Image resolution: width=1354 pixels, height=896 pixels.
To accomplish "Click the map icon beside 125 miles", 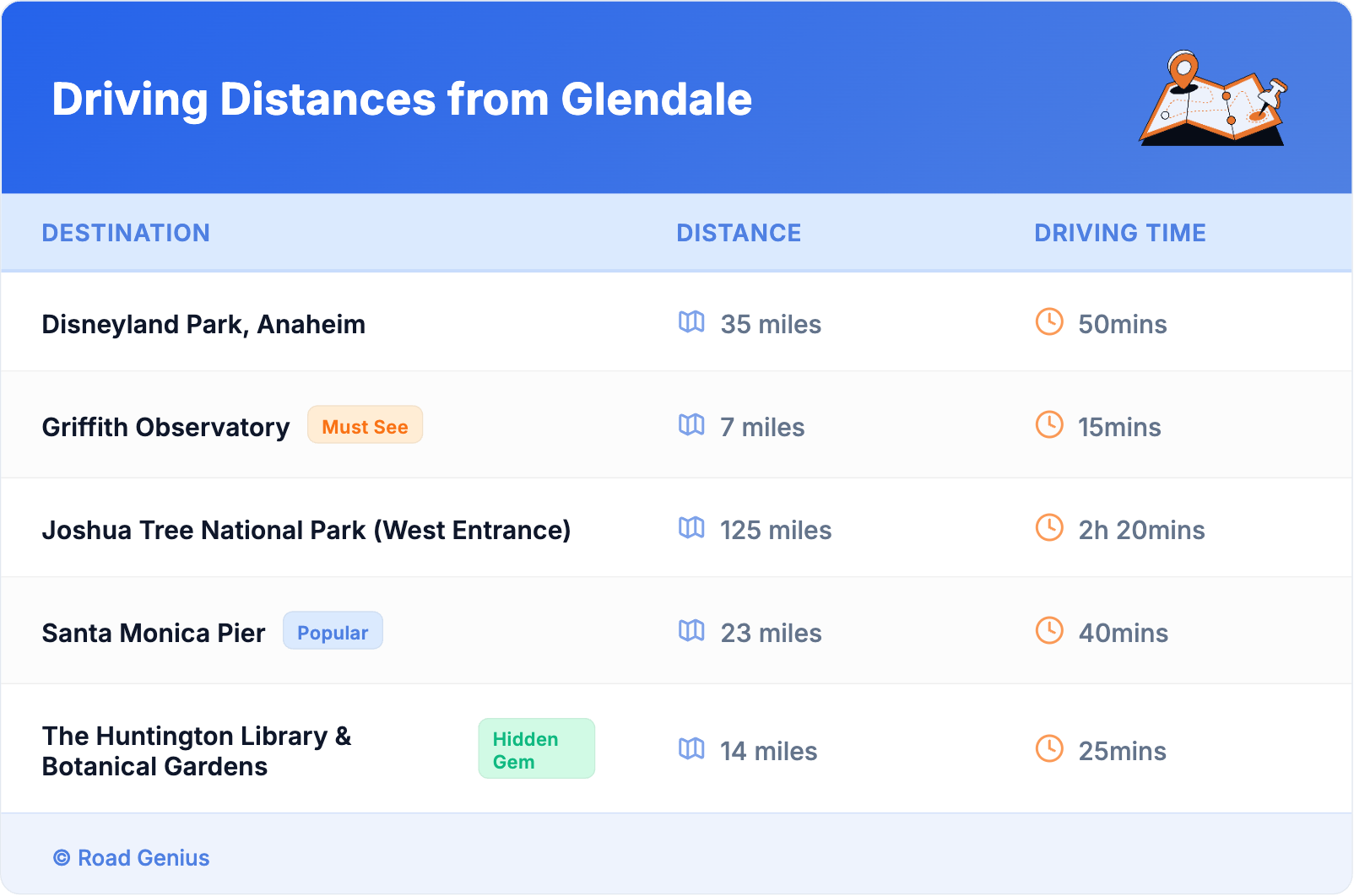I will (691, 527).
